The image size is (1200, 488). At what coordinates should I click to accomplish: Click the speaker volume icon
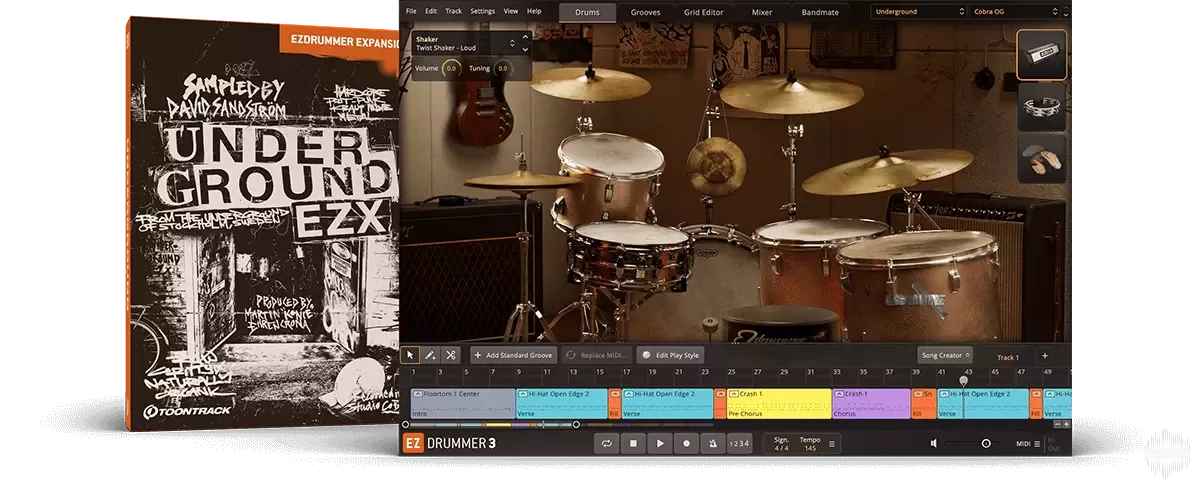point(934,443)
